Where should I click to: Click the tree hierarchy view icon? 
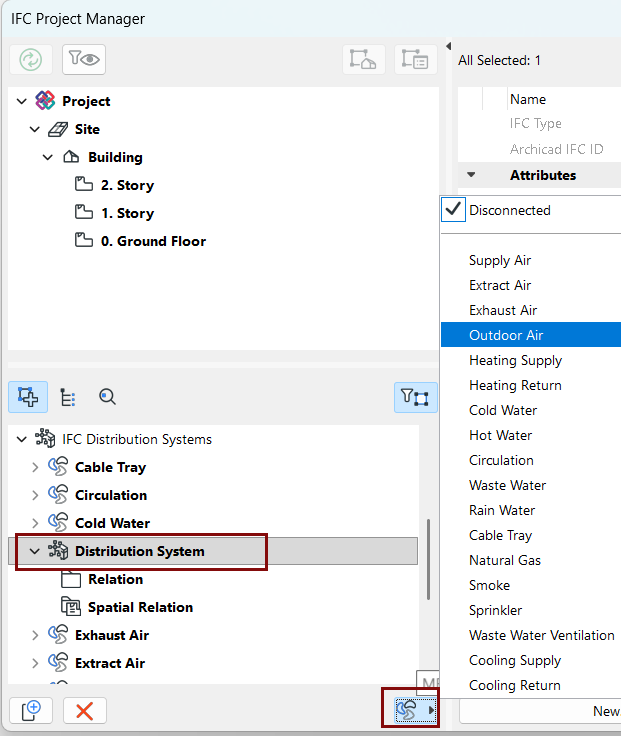click(68, 397)
